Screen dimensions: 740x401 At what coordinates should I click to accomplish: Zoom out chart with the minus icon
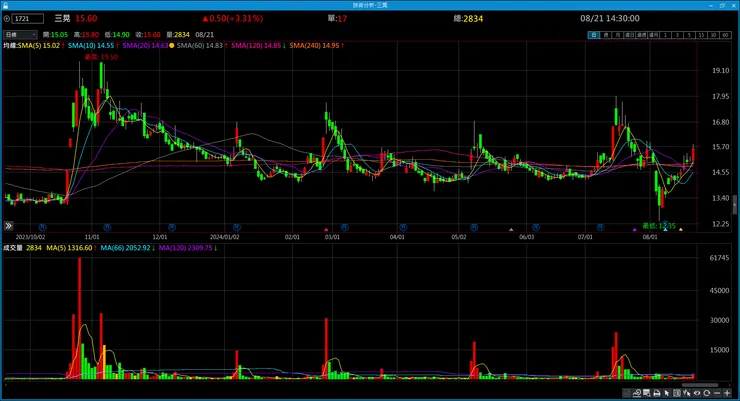click(x=717, y=393)
